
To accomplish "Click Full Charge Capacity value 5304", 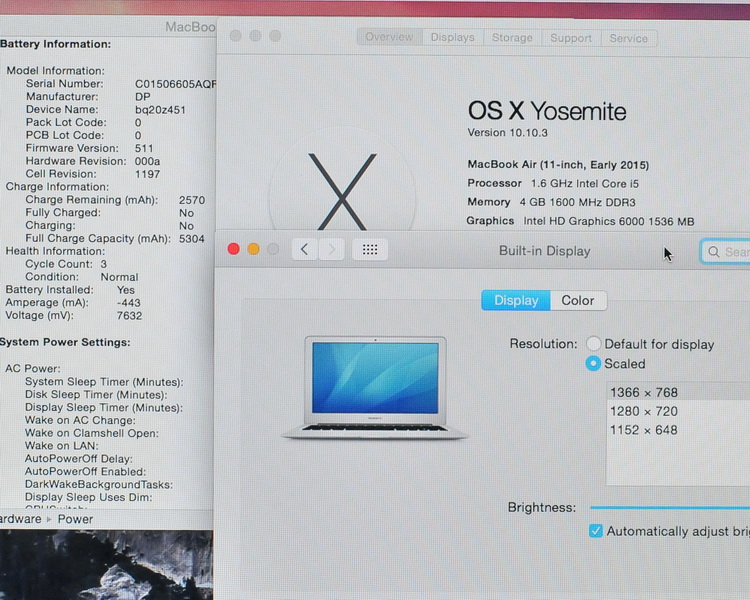I will tap(192, 239).
